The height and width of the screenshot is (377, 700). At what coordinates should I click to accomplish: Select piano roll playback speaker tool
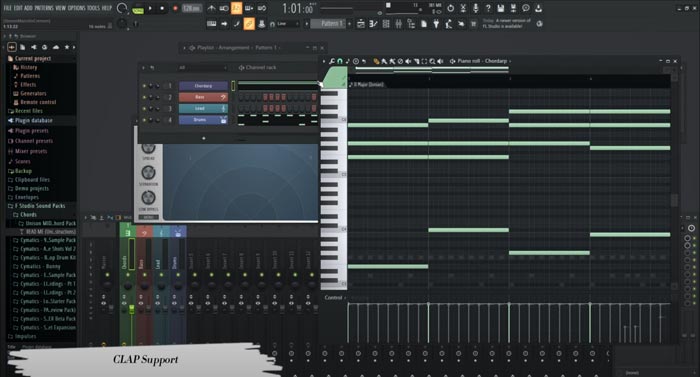pos(440,61)
